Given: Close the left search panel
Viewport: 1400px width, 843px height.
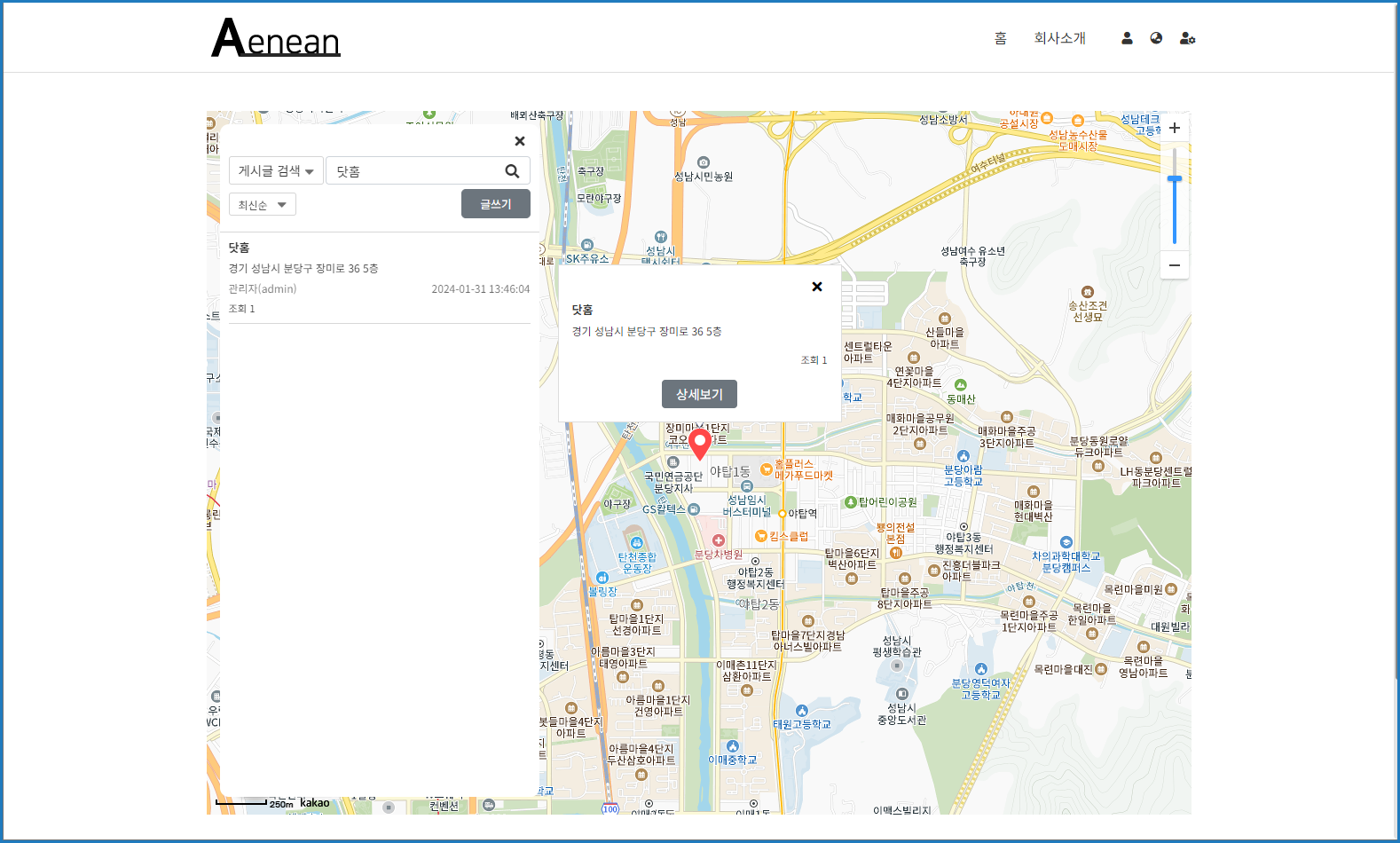Looking at the screenshot, I should point(520,141).
